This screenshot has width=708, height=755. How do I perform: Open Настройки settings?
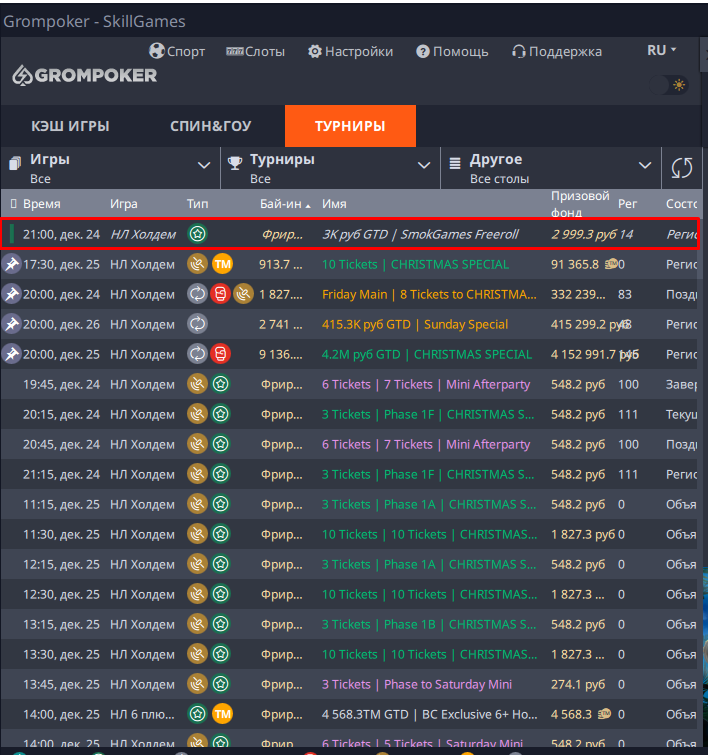pyautogui.click(x=350, y=51)
